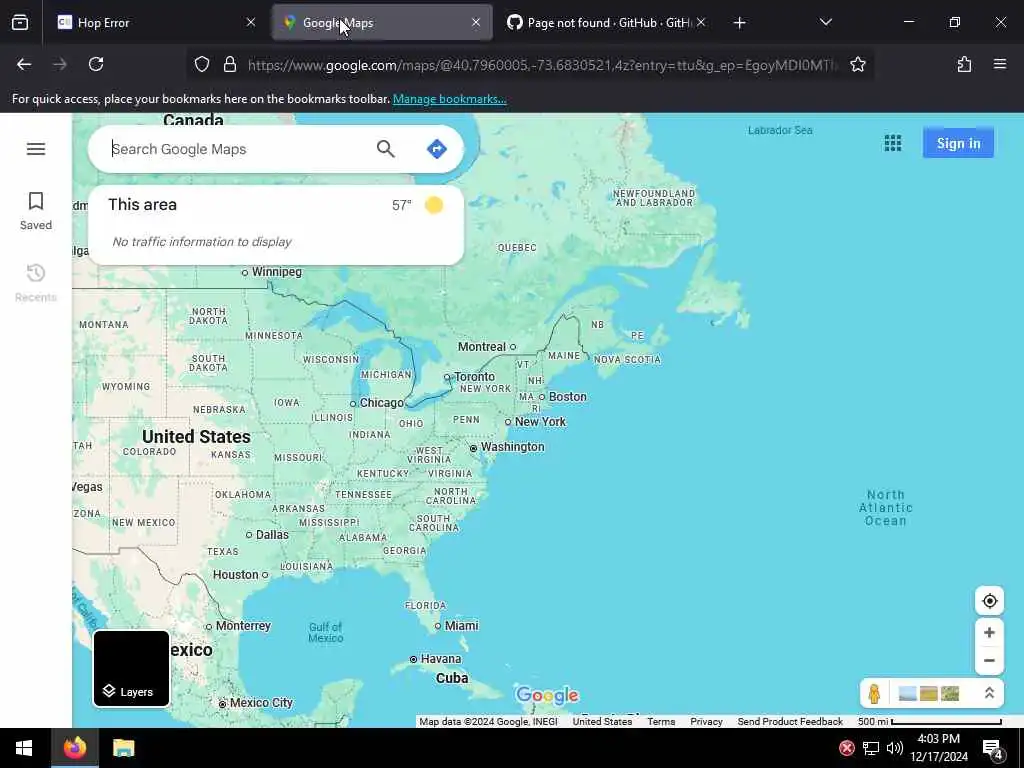Screen dimensions: 1024x768
Task: Show your location on the map
Action: [989, 601]
